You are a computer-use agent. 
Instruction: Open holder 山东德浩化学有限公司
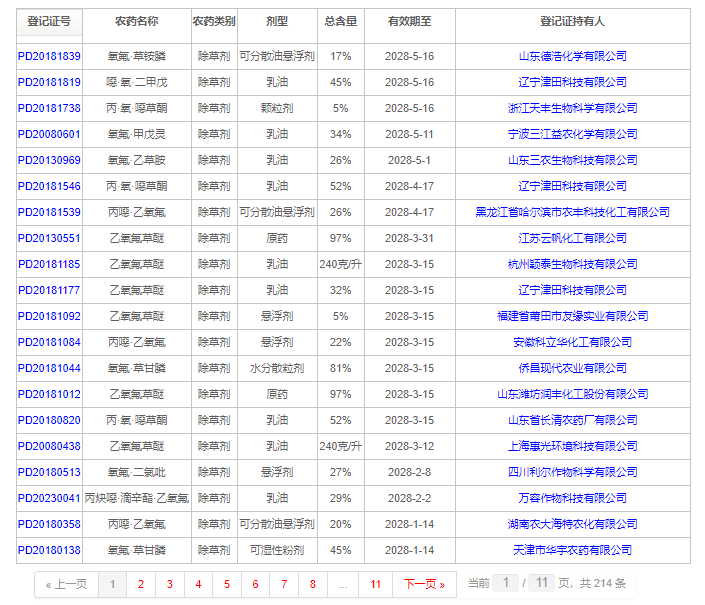[572, 56]
